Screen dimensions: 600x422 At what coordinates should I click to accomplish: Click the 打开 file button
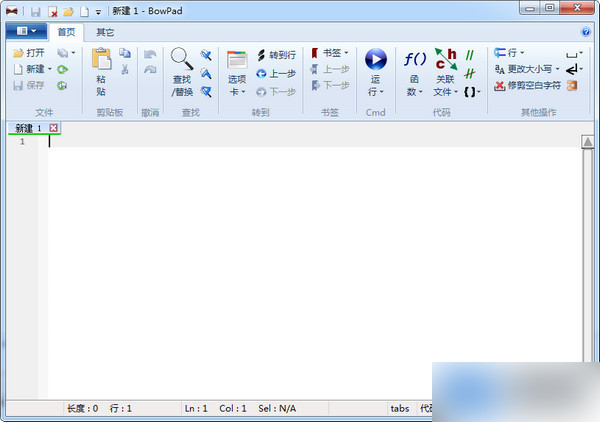tap(29, 53)
